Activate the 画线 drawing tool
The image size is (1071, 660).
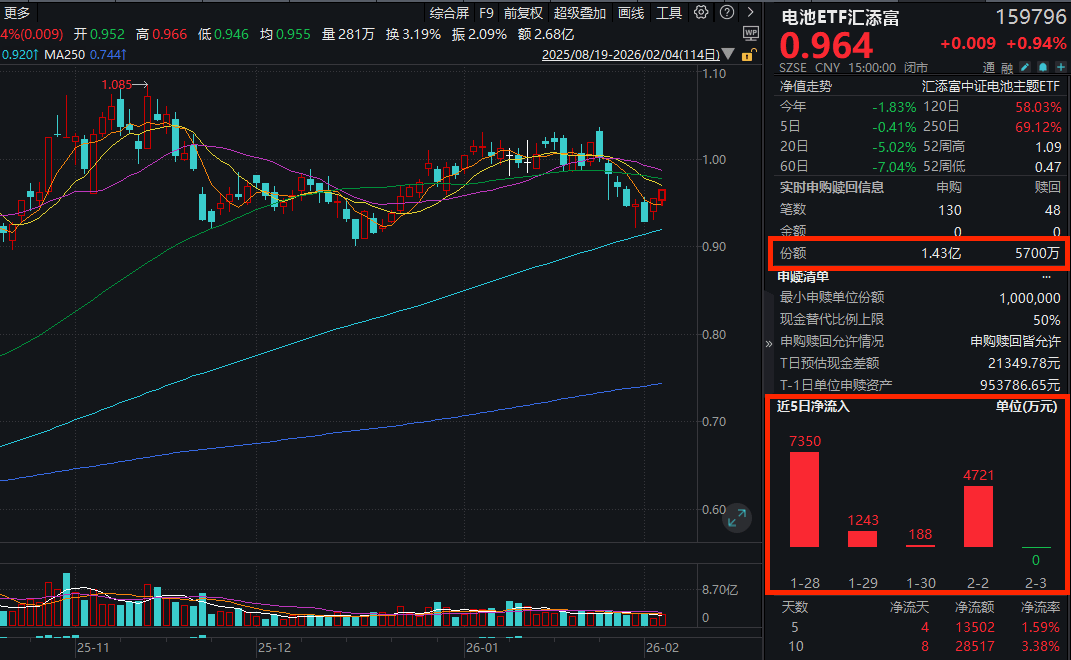631,13
